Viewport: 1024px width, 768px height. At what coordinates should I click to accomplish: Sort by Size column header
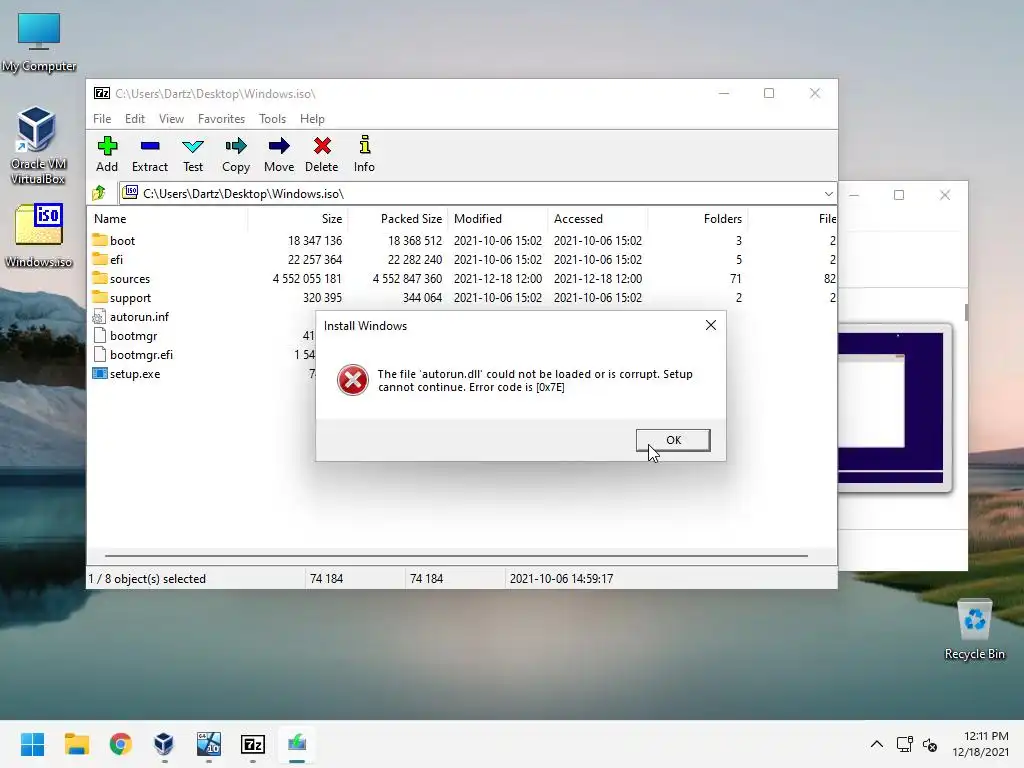click(x=297, y=219)
